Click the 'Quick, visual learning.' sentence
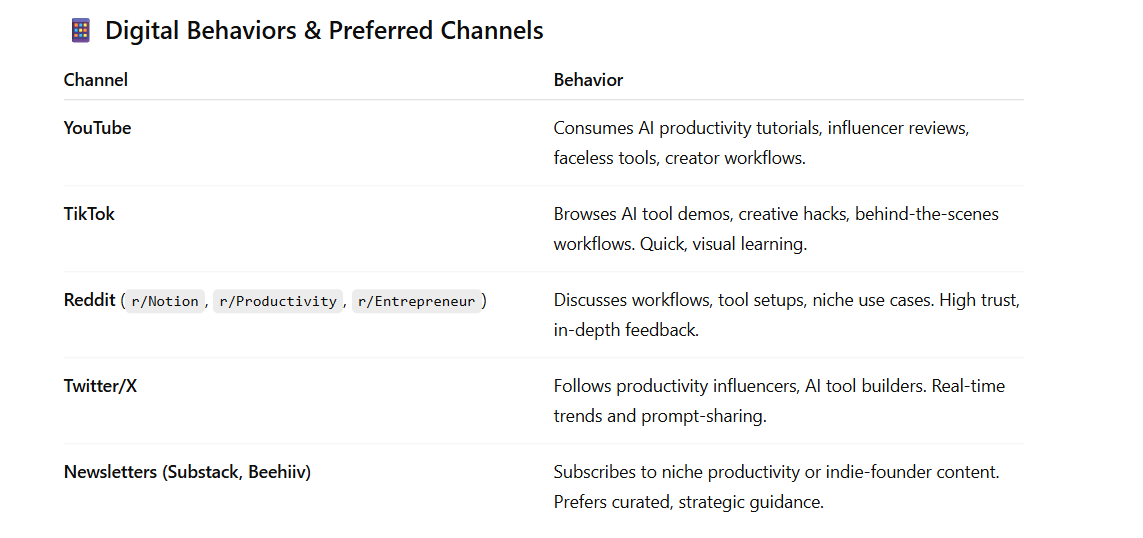 point(724,244)
